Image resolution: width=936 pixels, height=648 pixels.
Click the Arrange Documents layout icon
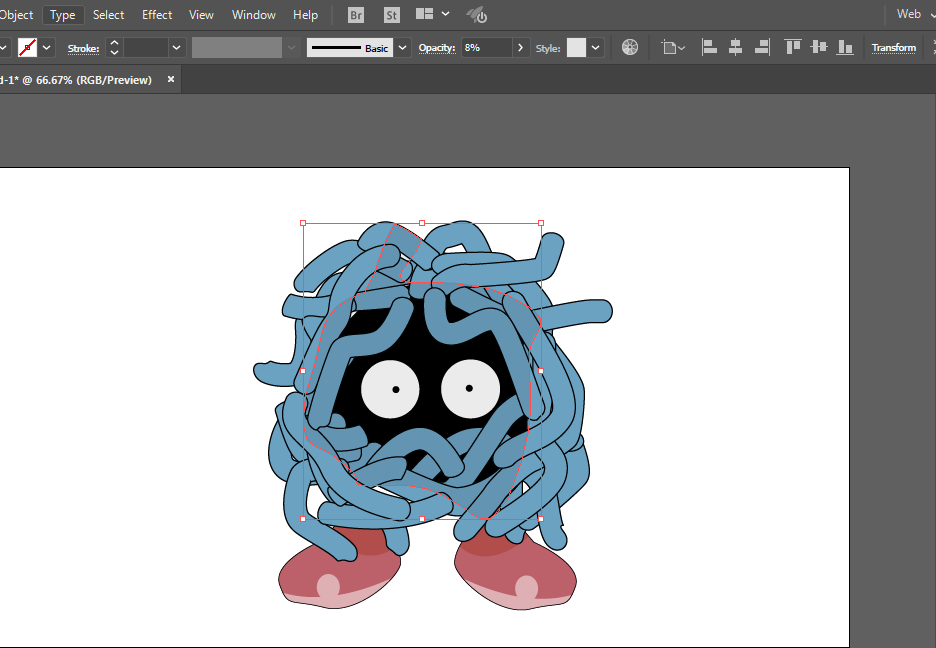424,15
